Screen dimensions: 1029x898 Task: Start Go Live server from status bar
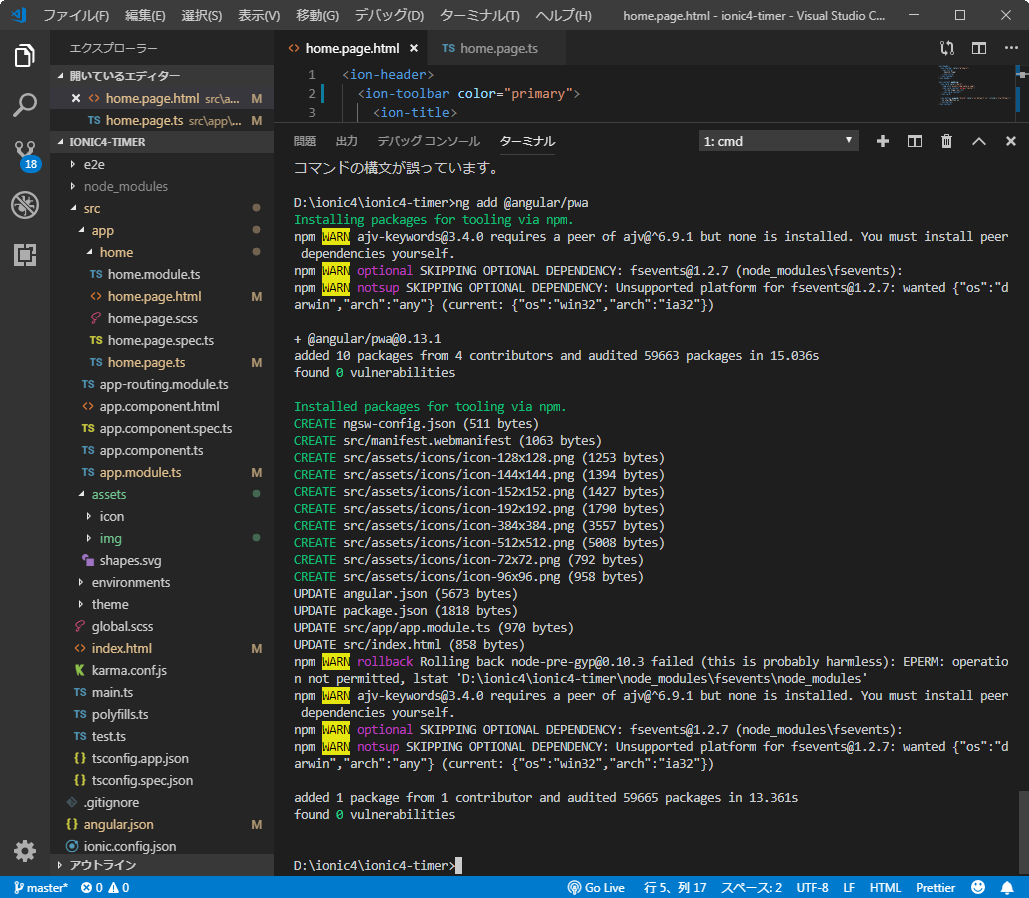(596, 887)
